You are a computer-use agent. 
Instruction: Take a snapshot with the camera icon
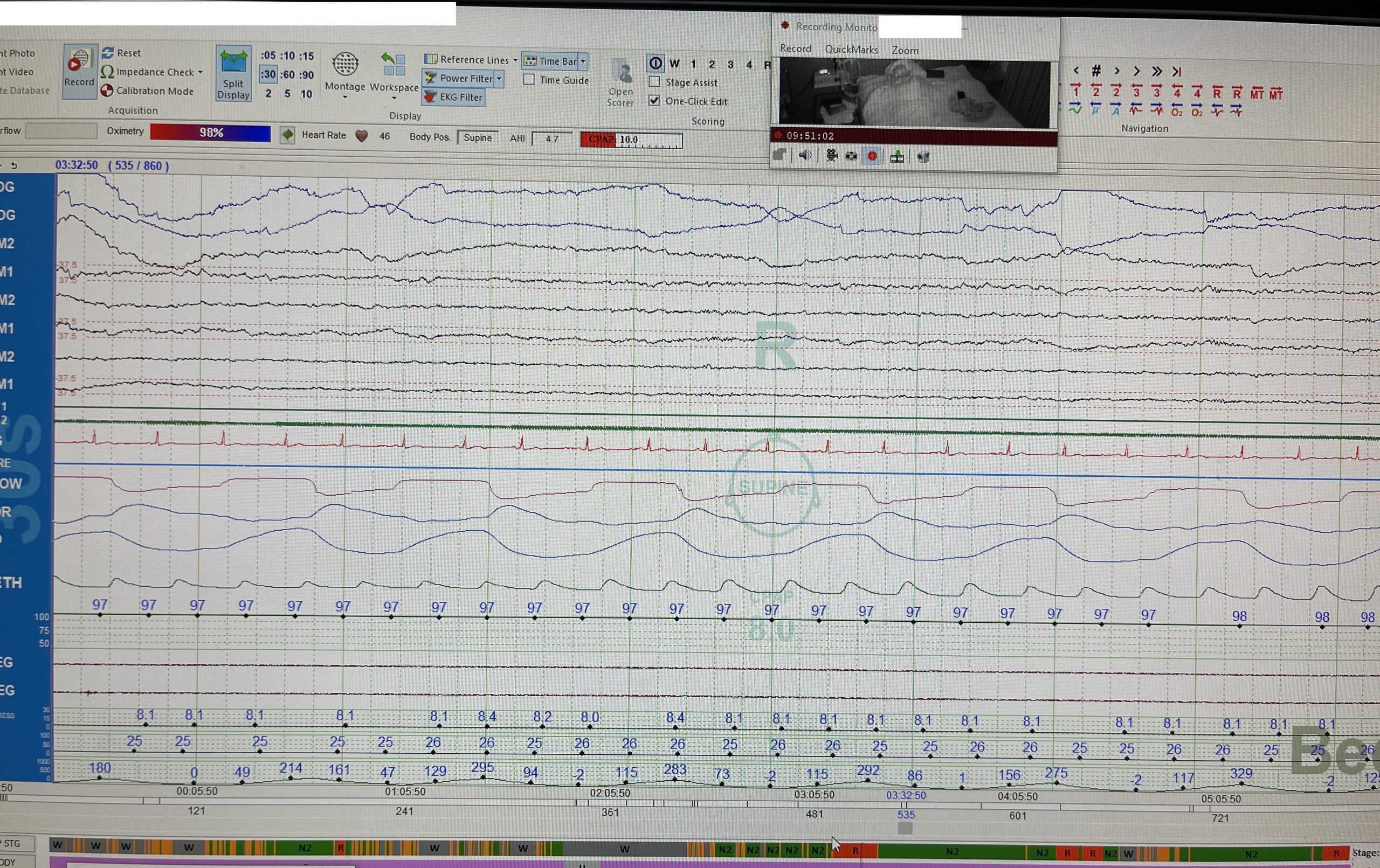pyautogui.click(x=852, y=156)
